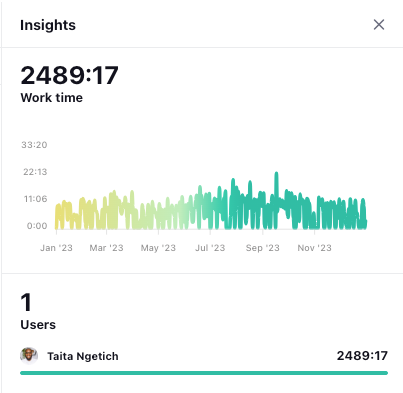
Task: Click the Insights panel title
Action: point(48,25)
